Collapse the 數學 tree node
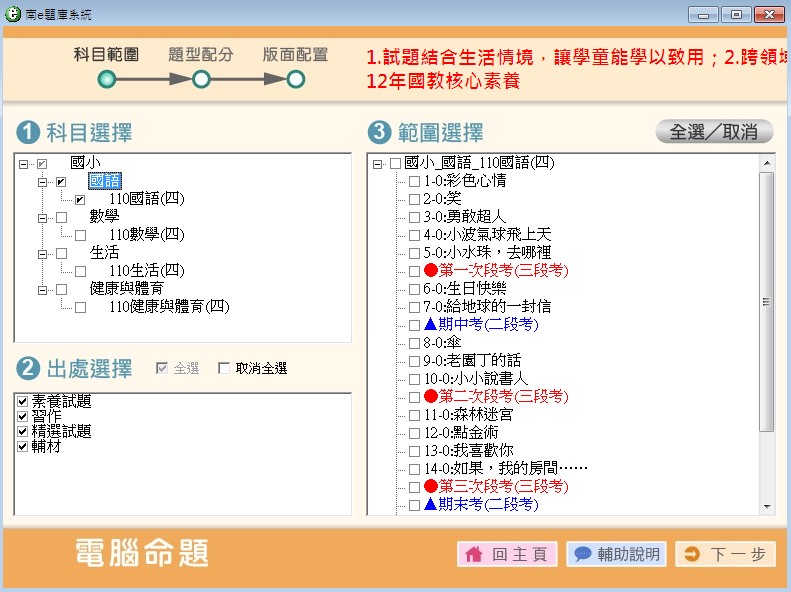 pyautogui.click(x=42, y=218)
